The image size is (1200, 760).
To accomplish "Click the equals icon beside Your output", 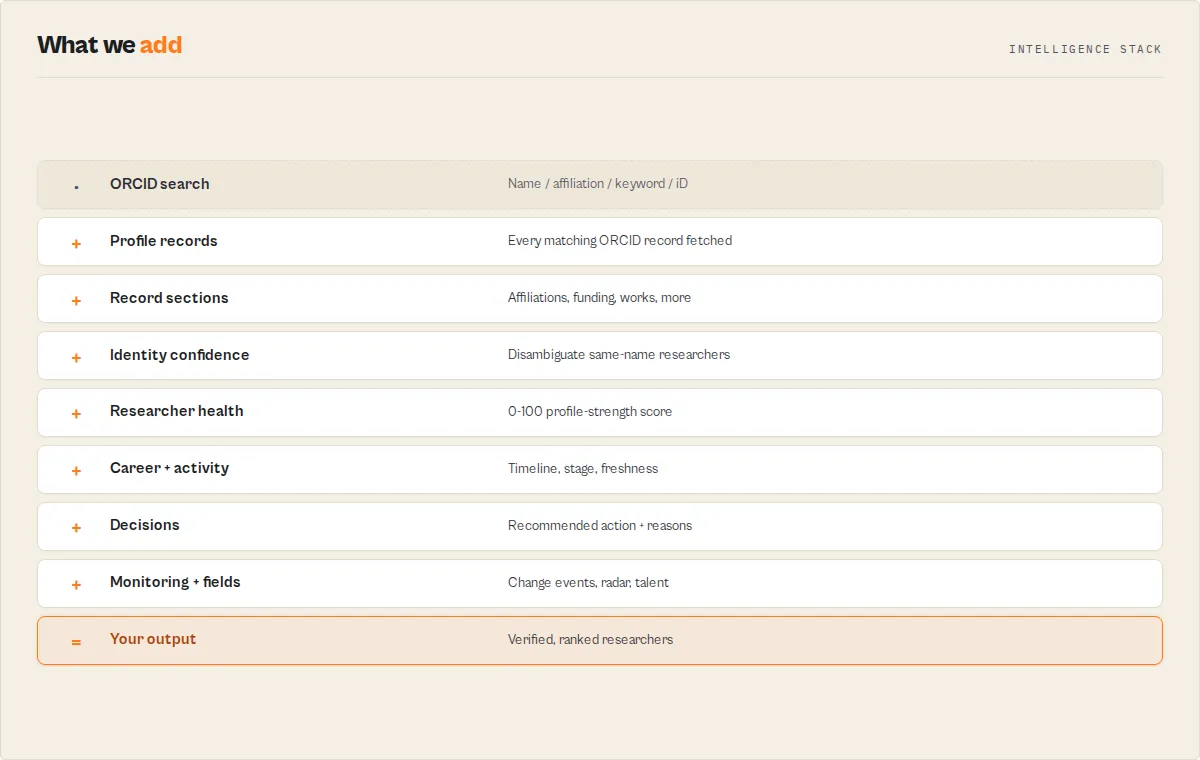I will click(76, 641).
